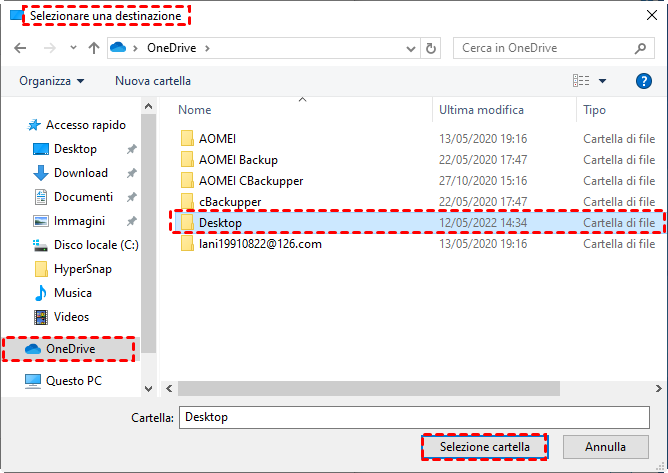Change the view layout icon
This screenshot has width=668, height=473.
[581, 81]
